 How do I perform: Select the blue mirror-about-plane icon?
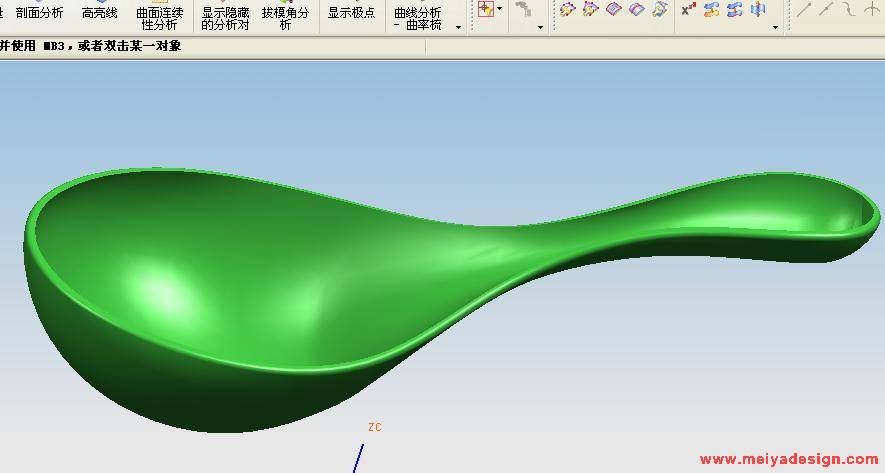coord(758,9)
